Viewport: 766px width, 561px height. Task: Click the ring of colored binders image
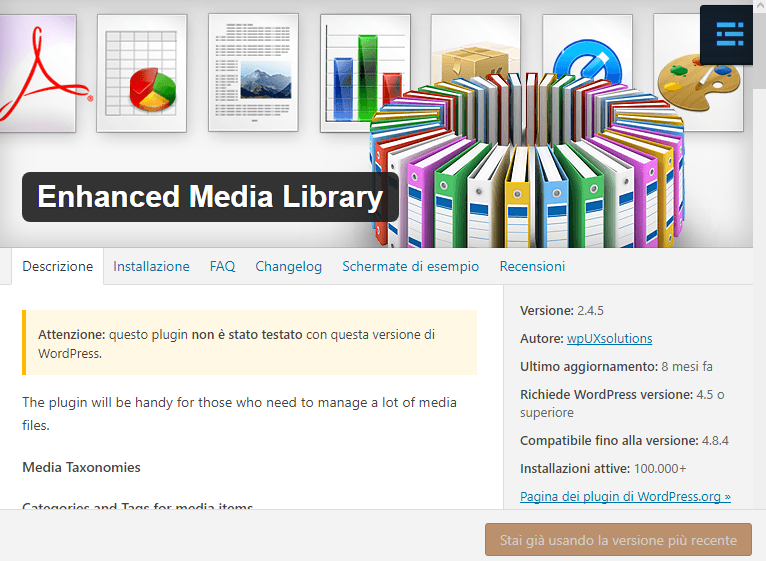coord(527,160)
